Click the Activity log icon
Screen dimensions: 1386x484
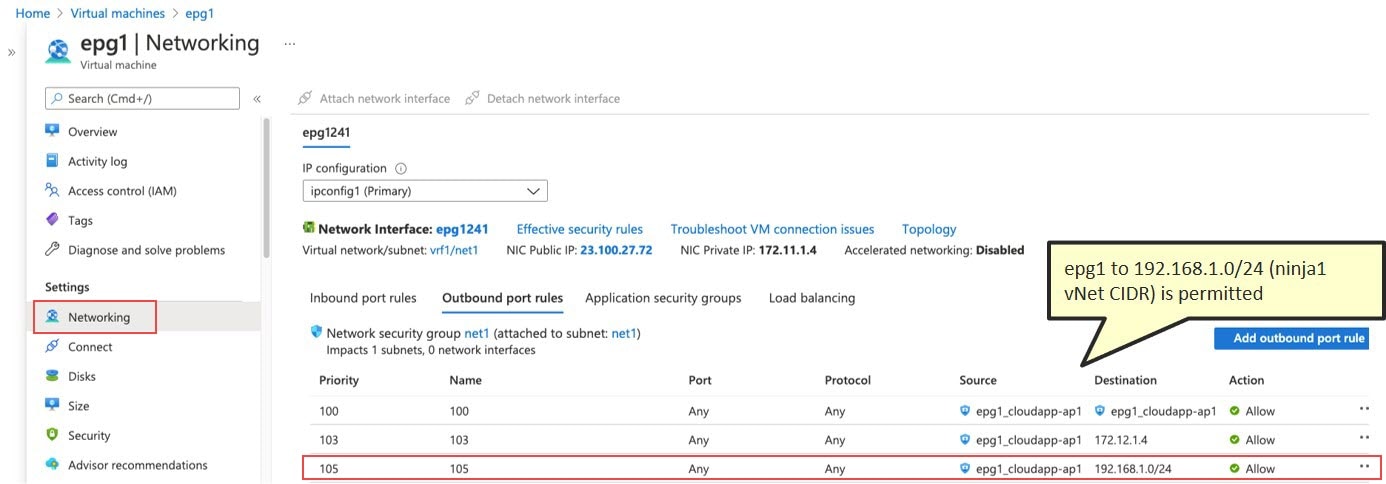tap(53, 161)
